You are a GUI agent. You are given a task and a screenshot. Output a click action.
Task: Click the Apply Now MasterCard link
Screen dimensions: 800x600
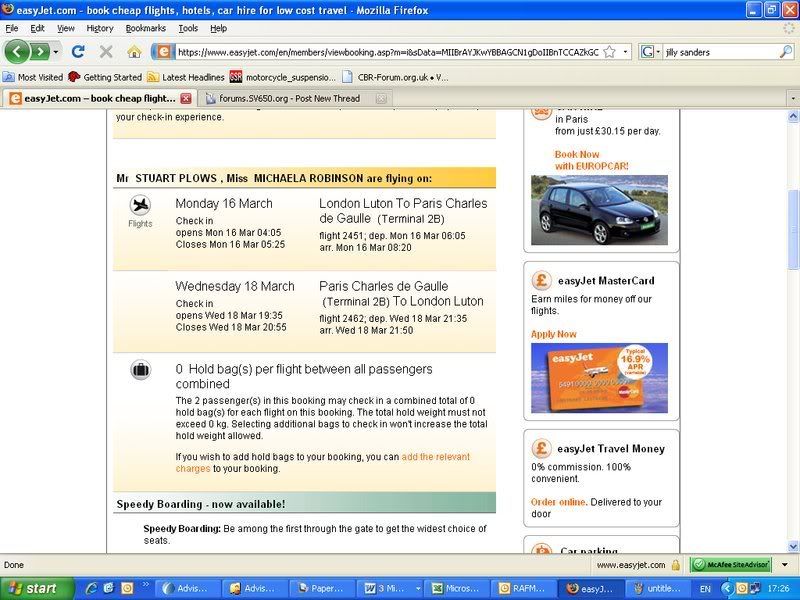pos(554,334)
